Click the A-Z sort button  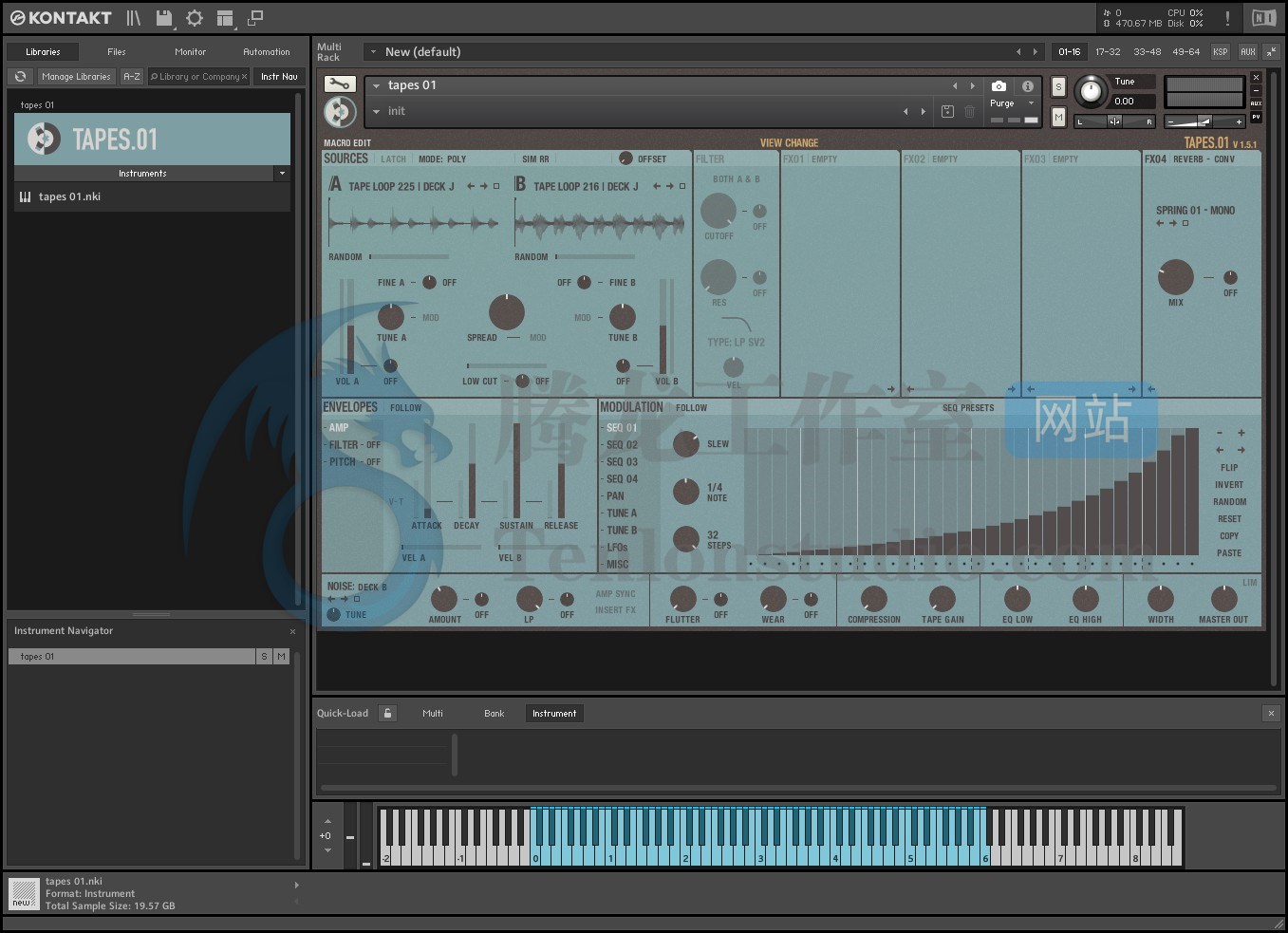(132, 77)
